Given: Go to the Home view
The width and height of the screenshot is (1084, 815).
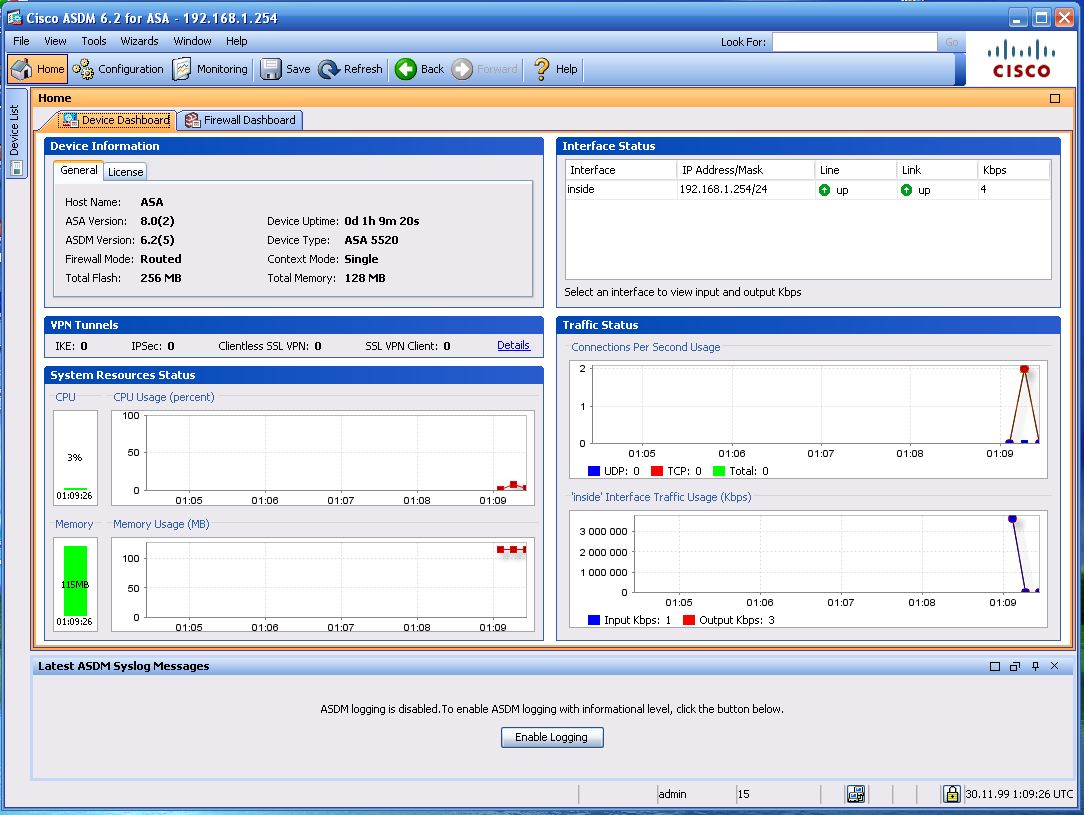Looking at the screenshot, I should (38, 69).
